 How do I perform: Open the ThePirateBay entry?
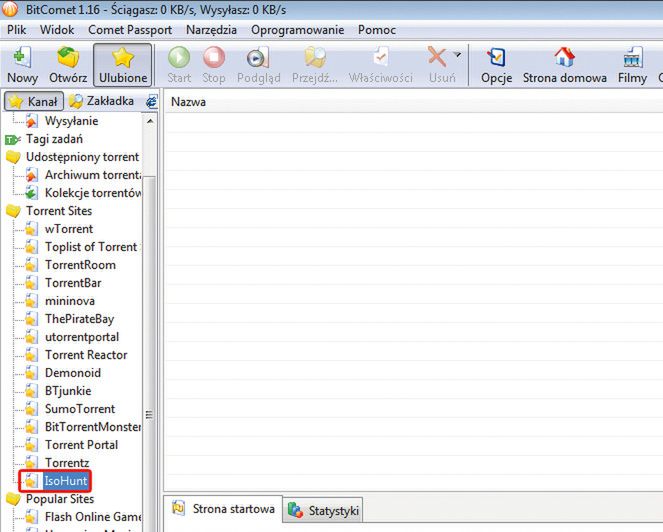point(79,319)
